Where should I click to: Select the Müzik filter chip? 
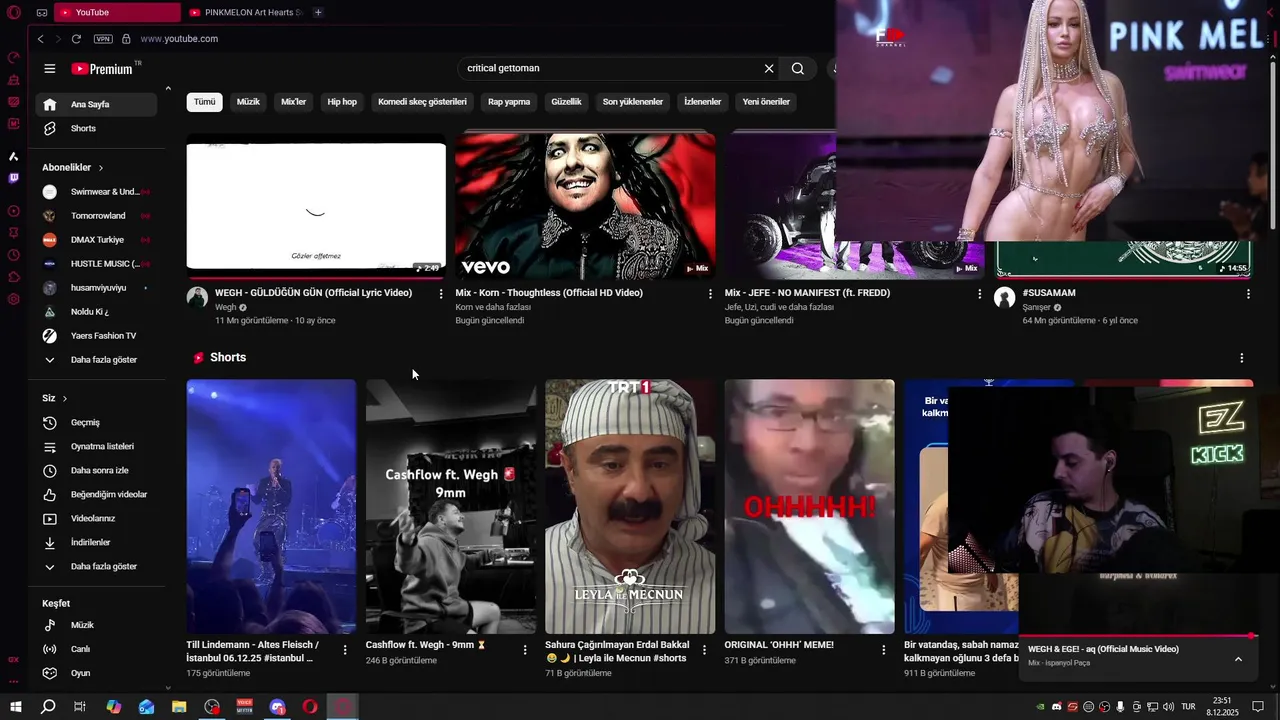click(248, 102)
